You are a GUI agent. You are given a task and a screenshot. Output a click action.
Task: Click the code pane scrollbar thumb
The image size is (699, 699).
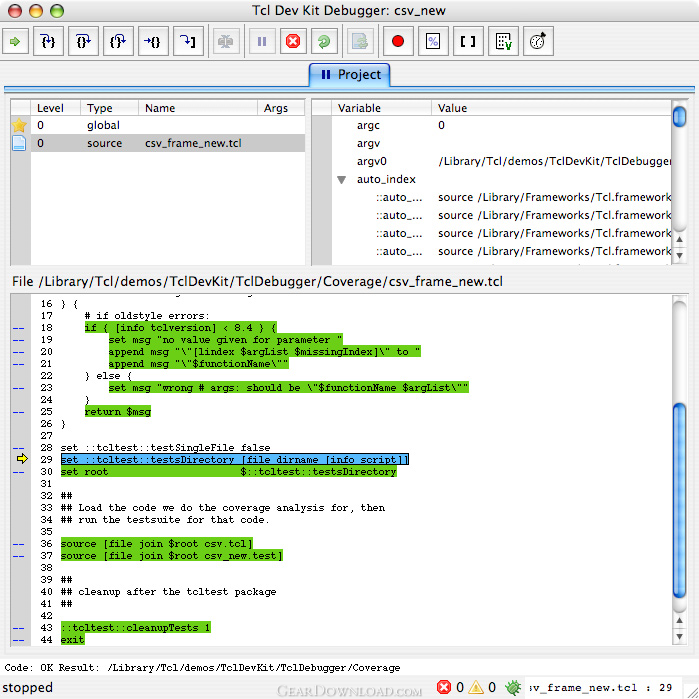(x=679, y=500)
